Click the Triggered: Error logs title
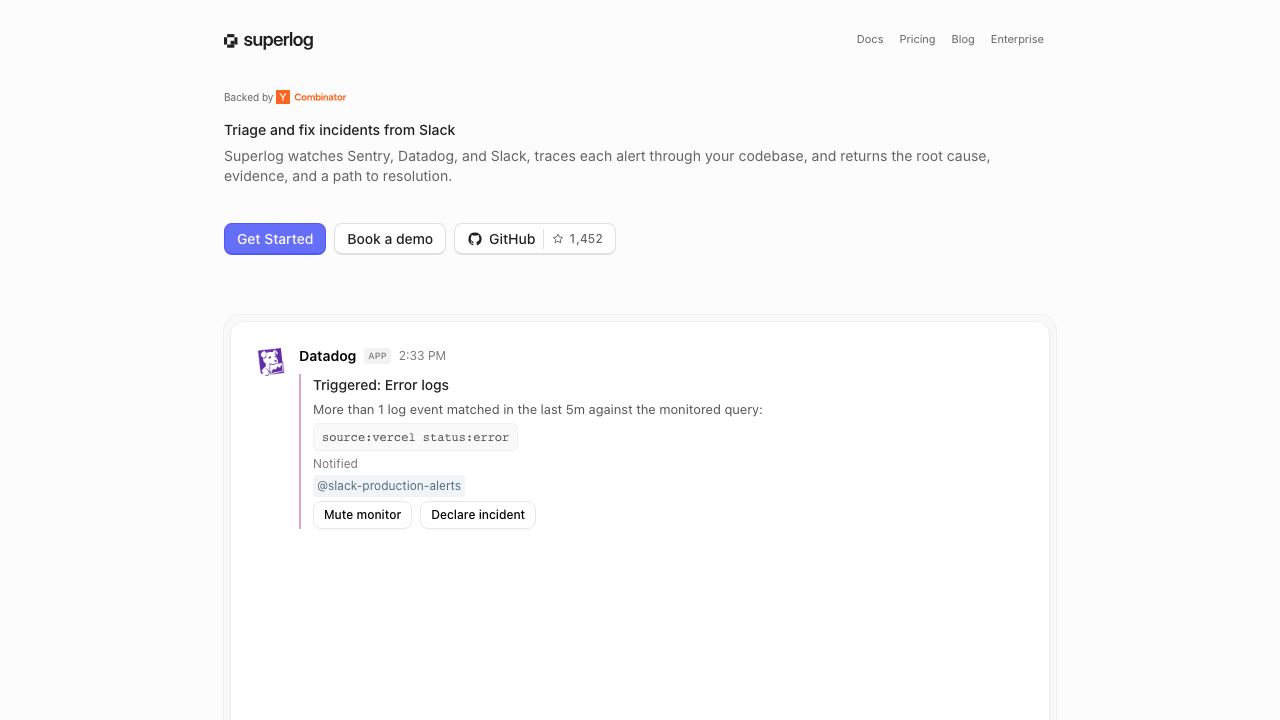This screenshot has height=720, width=1280. tap(381, 385)
